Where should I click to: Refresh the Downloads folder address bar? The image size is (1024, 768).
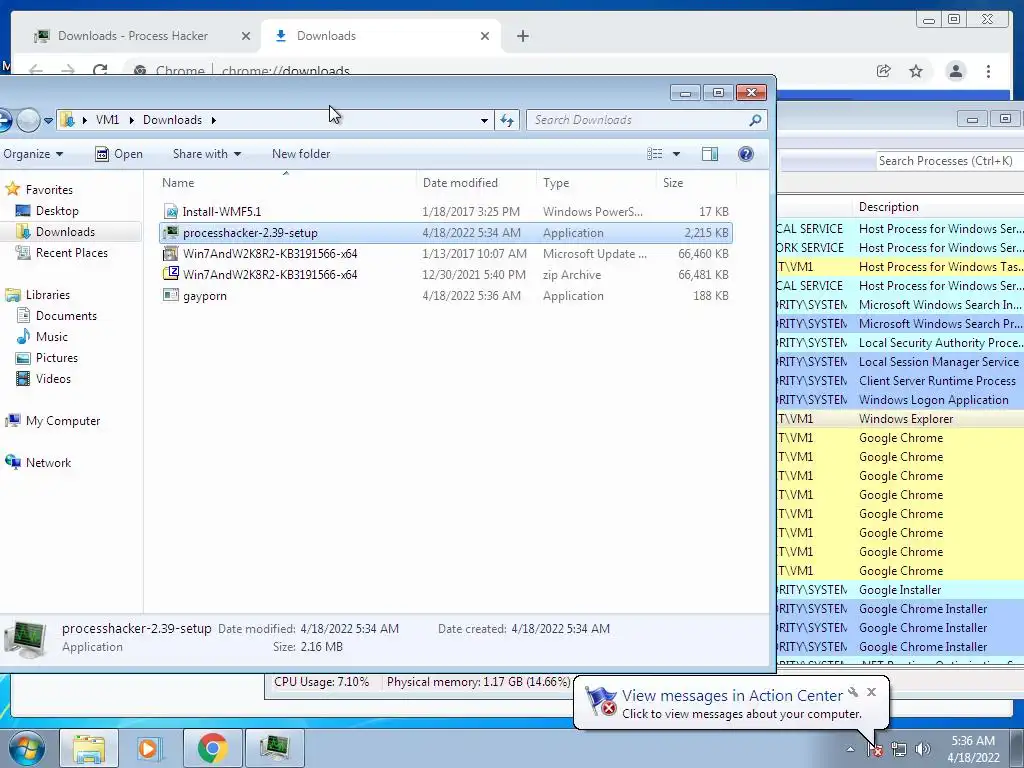[507, 120]
